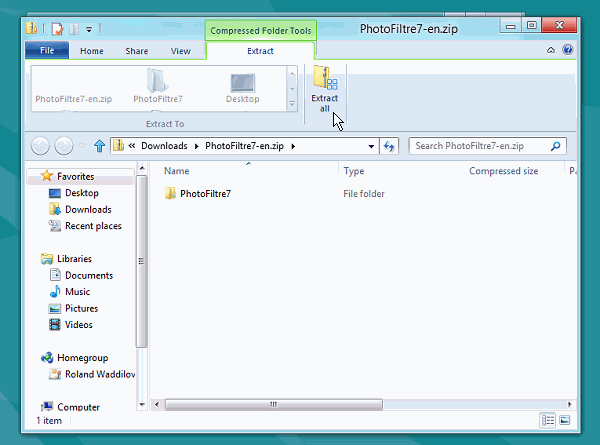
Task: Open Roland Waddilove homegroup entry
Action: (100, 374)
